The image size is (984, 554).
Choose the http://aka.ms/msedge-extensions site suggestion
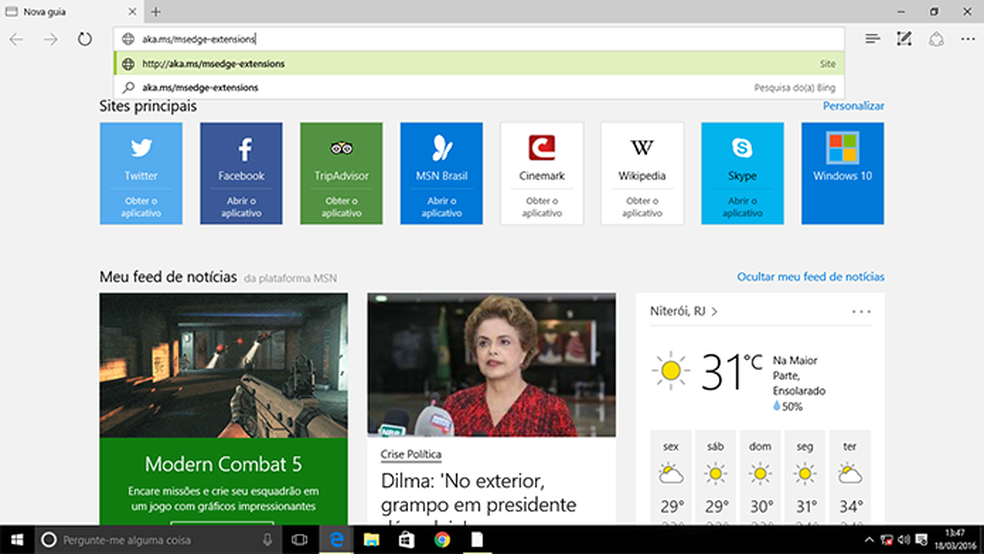[x=479, y=63]
